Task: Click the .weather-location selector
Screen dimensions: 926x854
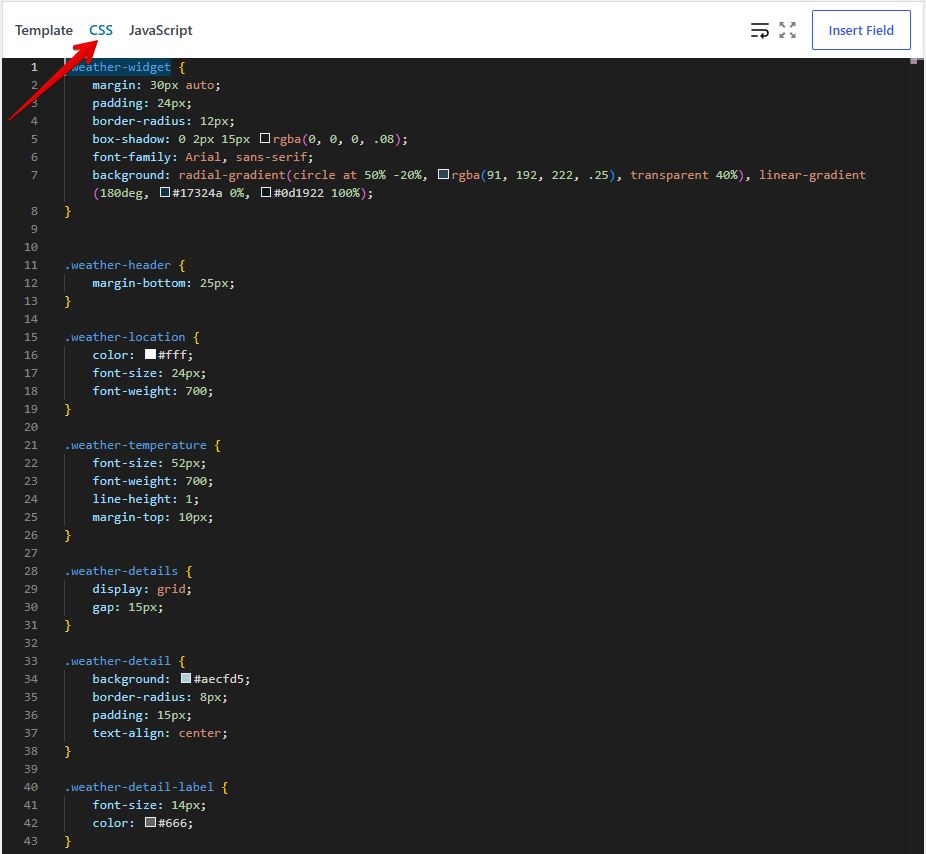Action: click(125, 337)
